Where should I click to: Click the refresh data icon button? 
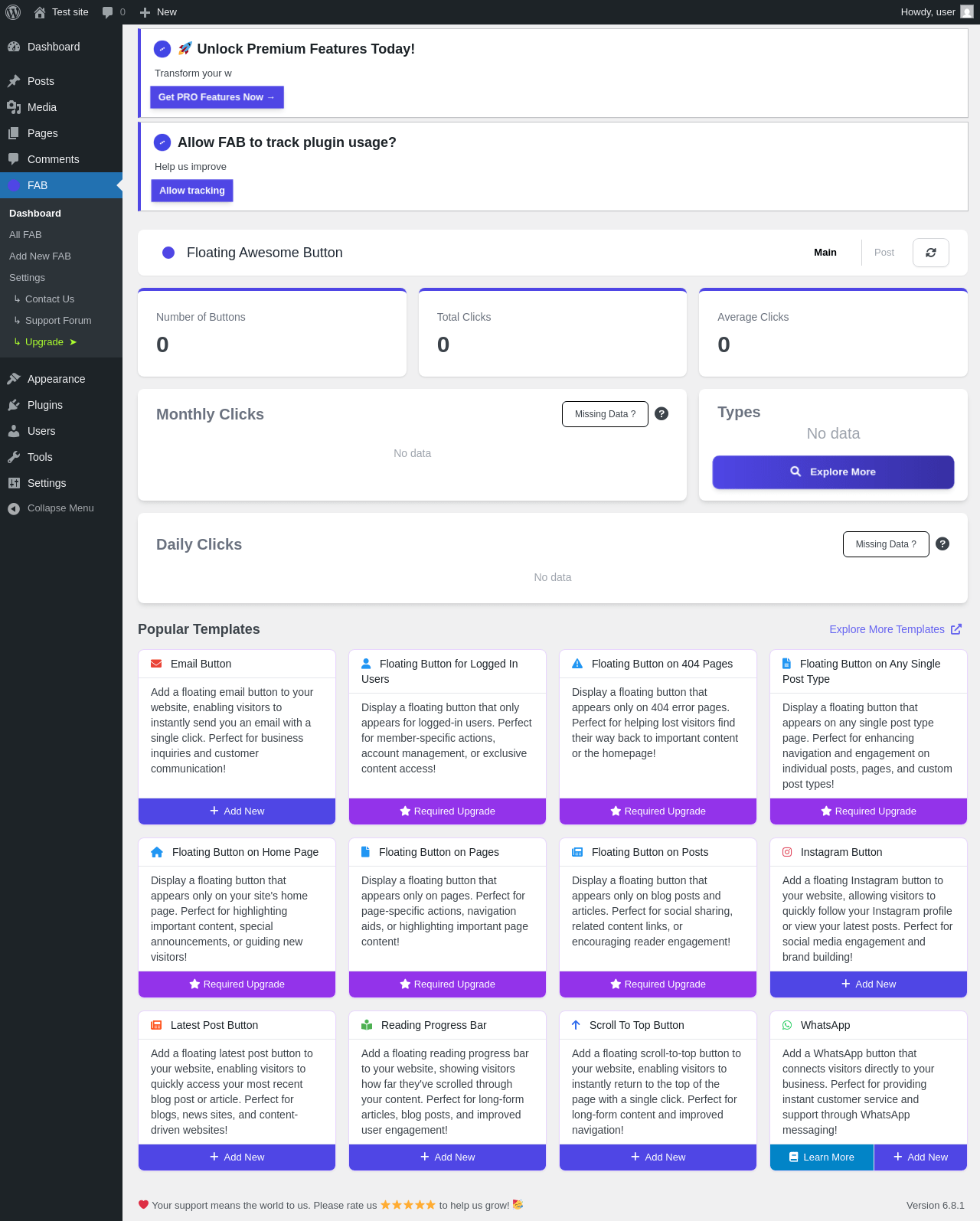(x=931, y=253)
